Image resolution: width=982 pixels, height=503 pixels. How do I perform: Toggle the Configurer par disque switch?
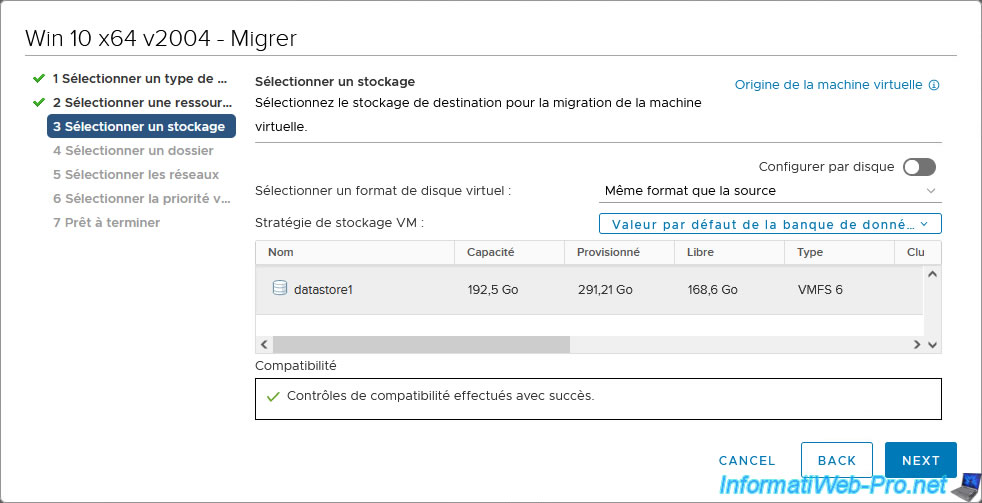pos(919,167)
